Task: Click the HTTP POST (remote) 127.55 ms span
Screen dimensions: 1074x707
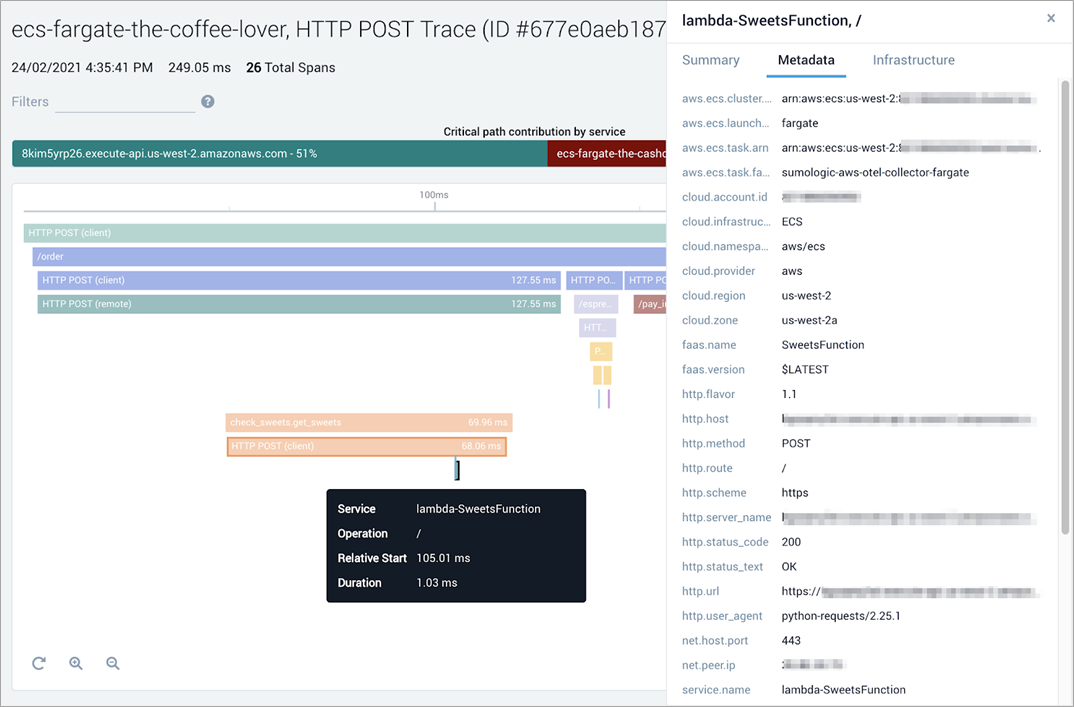Action: point(299,304)
